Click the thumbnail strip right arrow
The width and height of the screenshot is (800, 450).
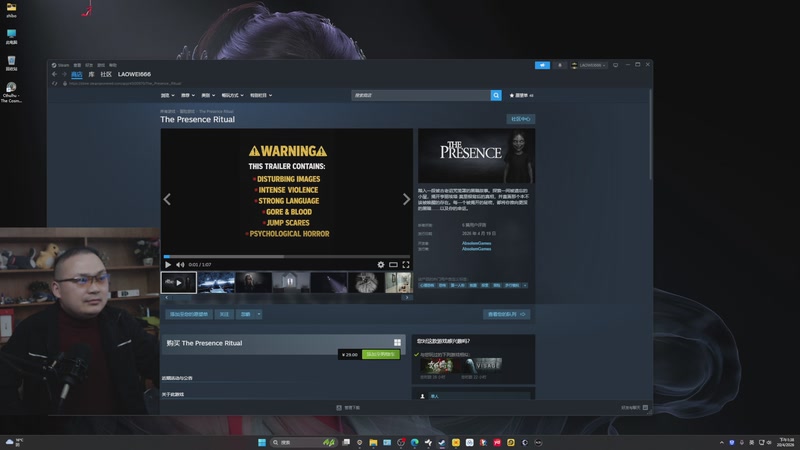pos(407,297)
